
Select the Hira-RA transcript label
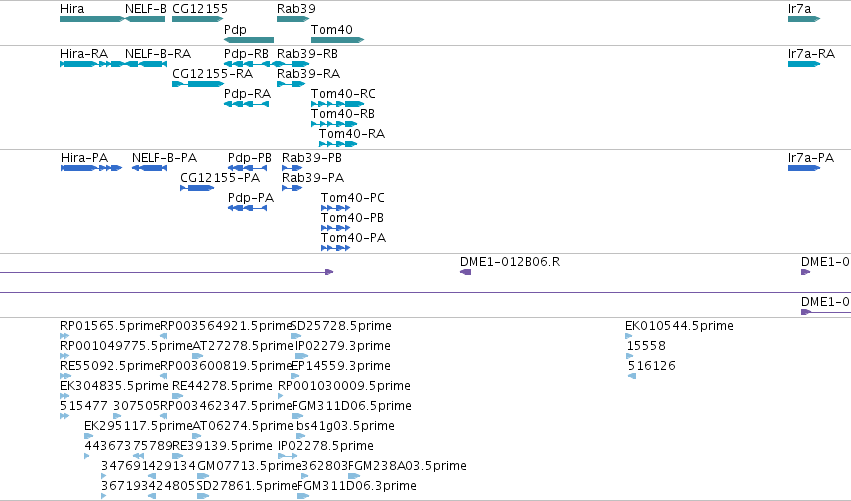pos(84,54)
